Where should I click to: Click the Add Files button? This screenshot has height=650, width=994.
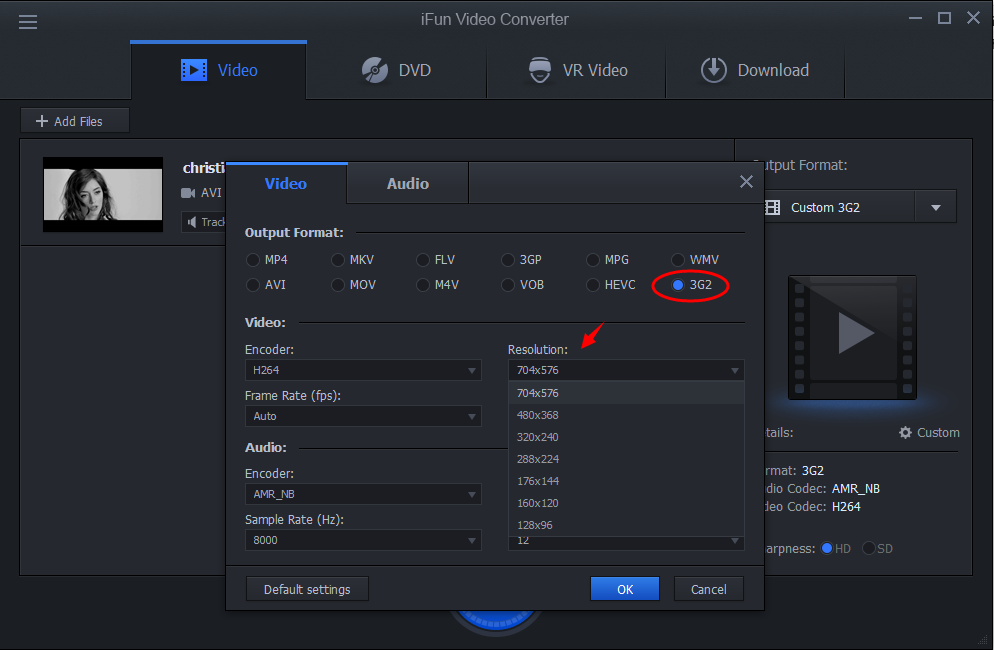pos(75,120)
